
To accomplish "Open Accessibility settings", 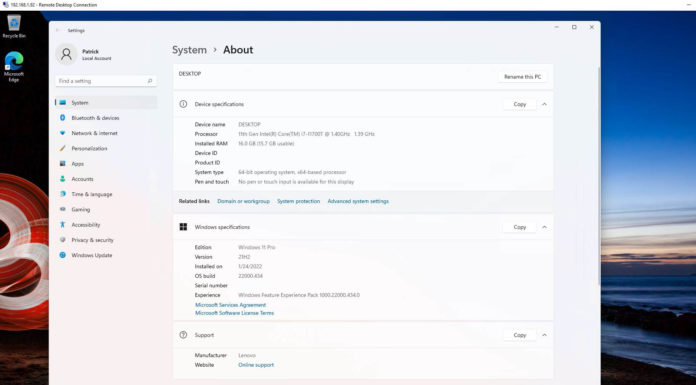I will coord(106,225).
